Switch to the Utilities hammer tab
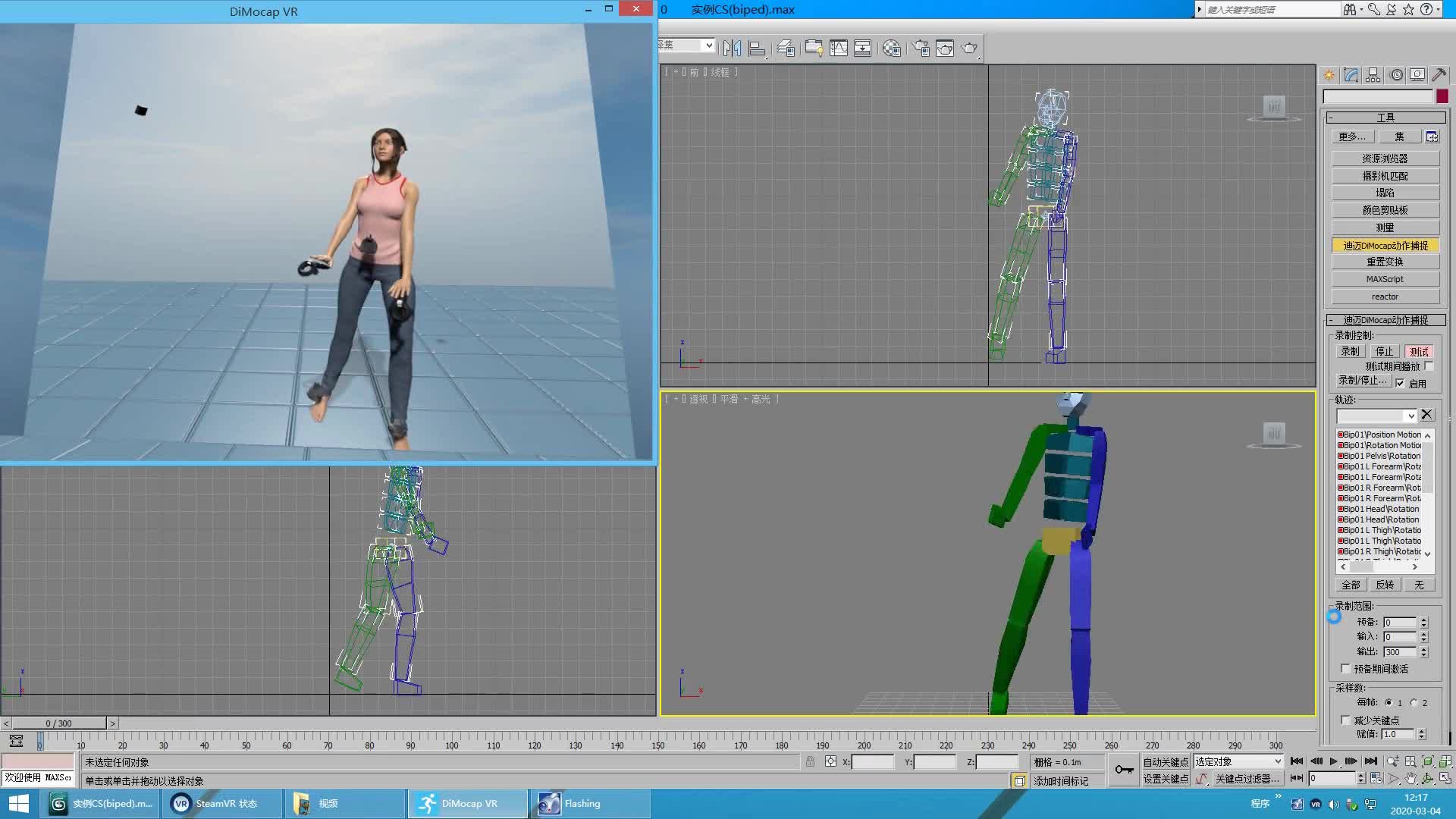1456x819 pixels. tap(1439, 74)
